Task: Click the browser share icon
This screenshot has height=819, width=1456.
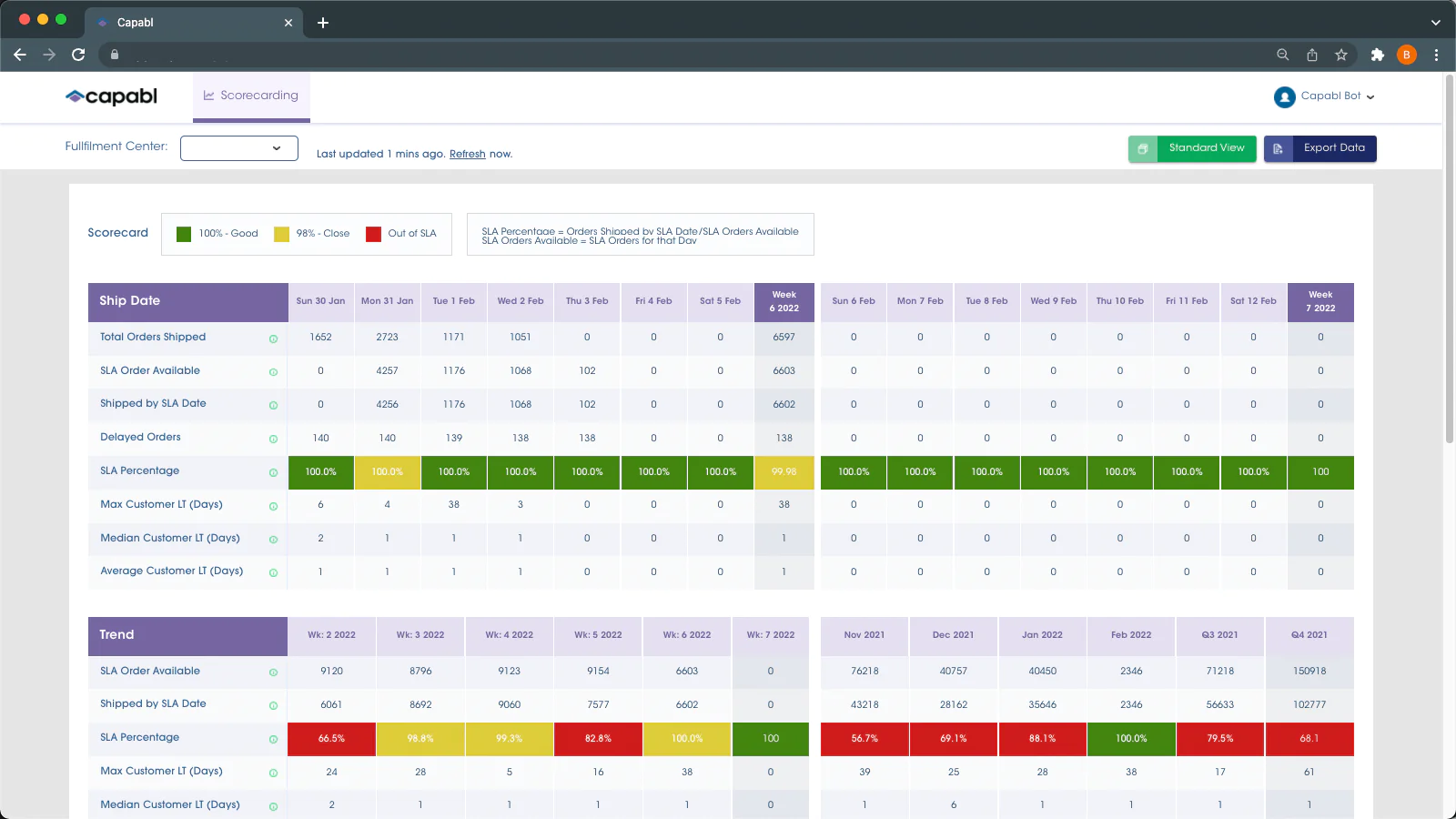Action: 1311,55
